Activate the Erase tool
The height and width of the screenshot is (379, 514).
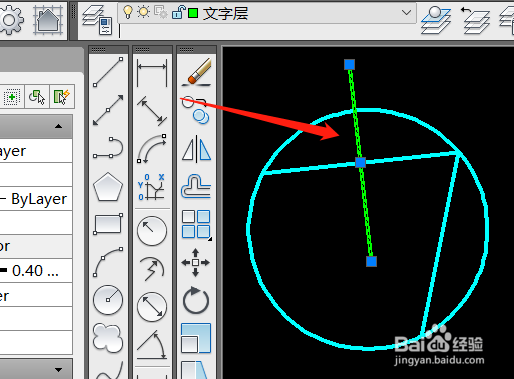[197, 72]
